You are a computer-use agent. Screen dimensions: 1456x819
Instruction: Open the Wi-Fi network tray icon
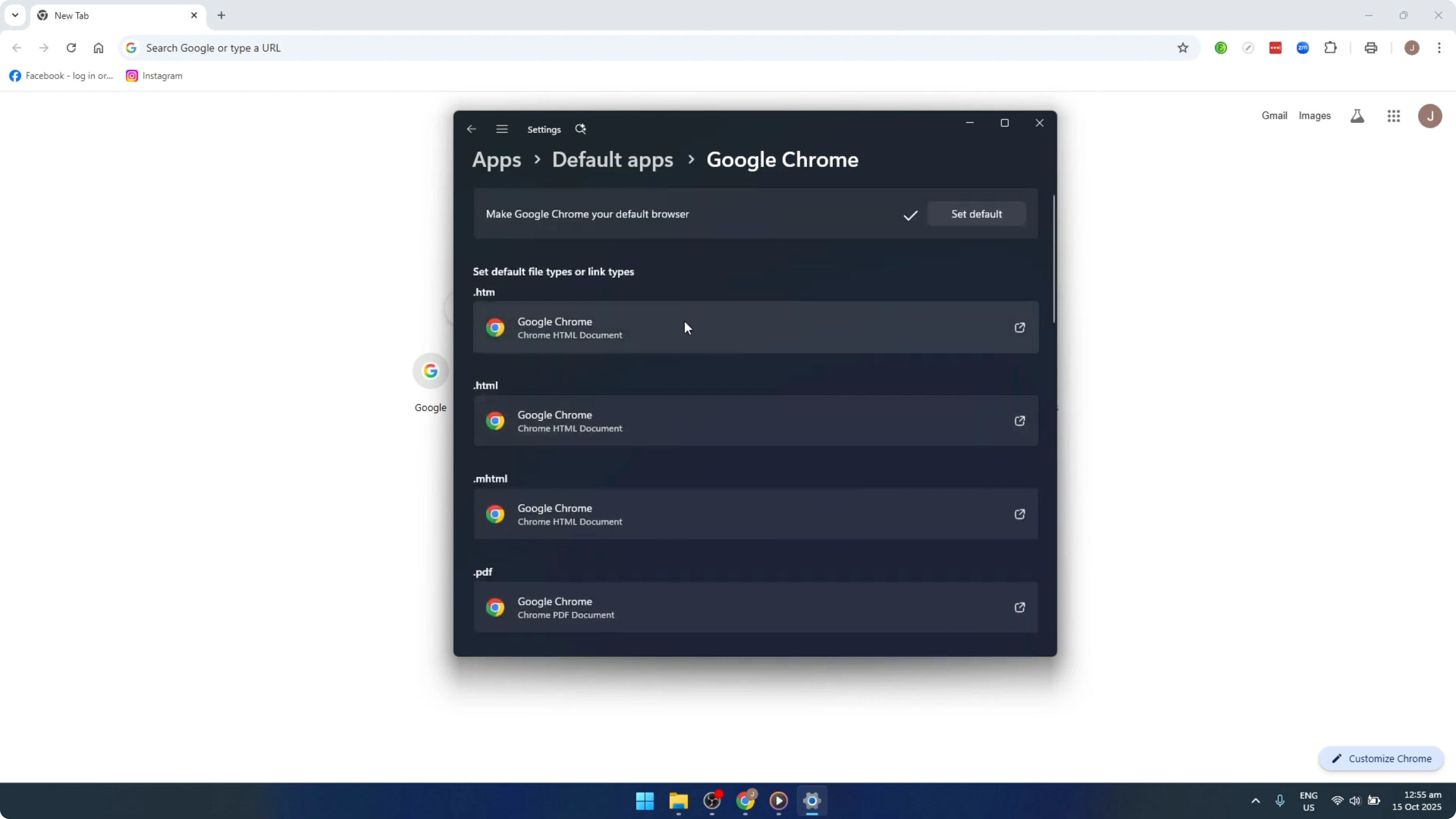tap(1337, 801)
